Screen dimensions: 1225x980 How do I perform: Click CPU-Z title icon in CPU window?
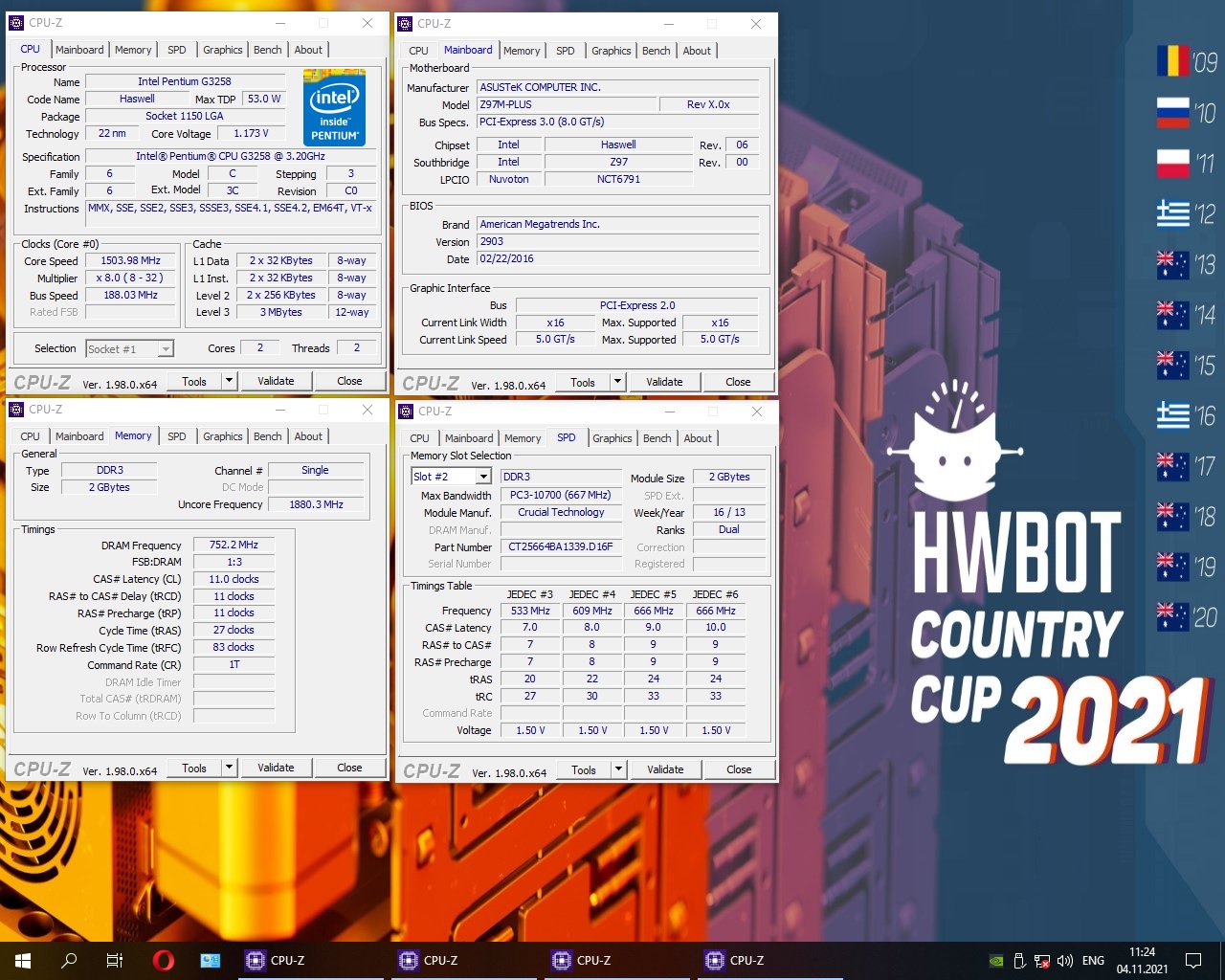point(16,23)
